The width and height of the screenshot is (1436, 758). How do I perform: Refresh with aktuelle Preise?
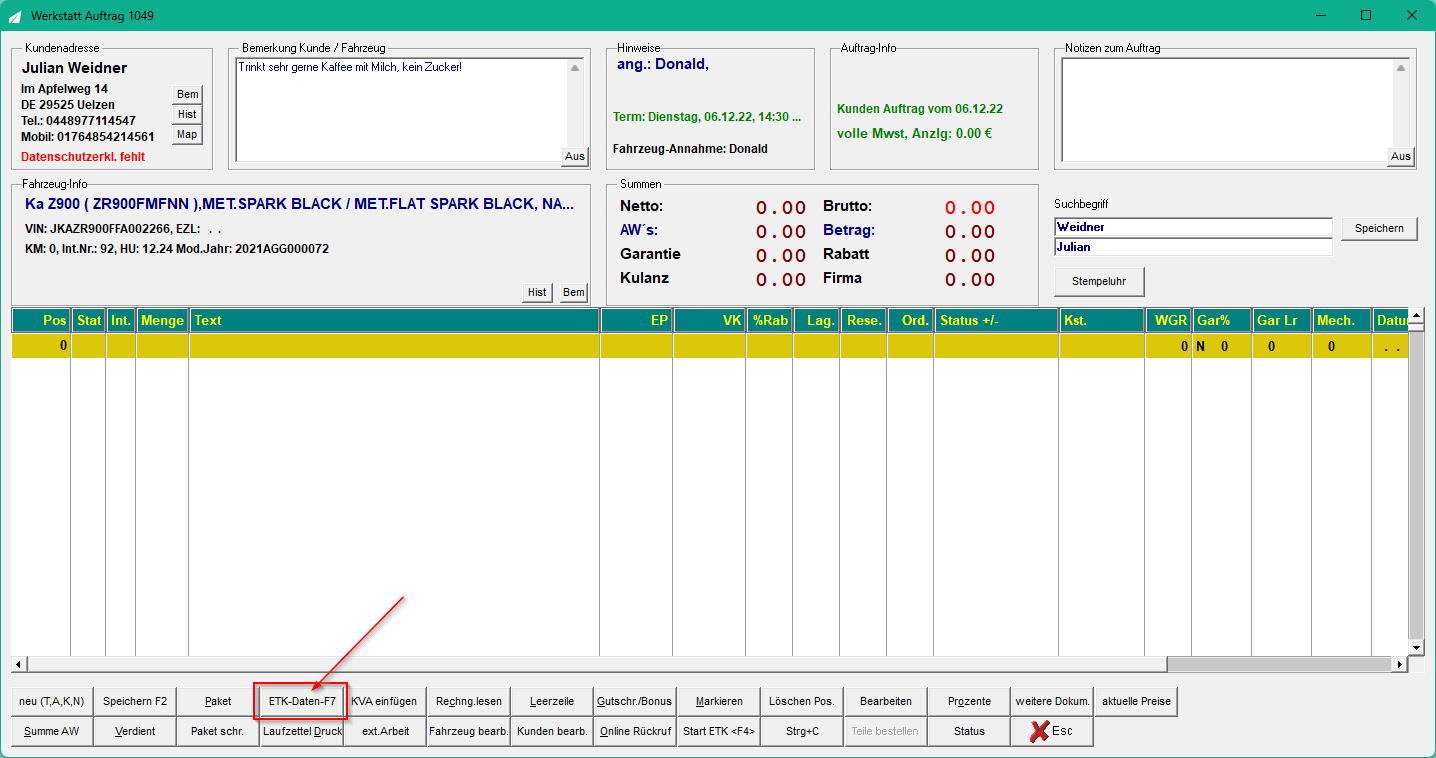coord(1135,701)
